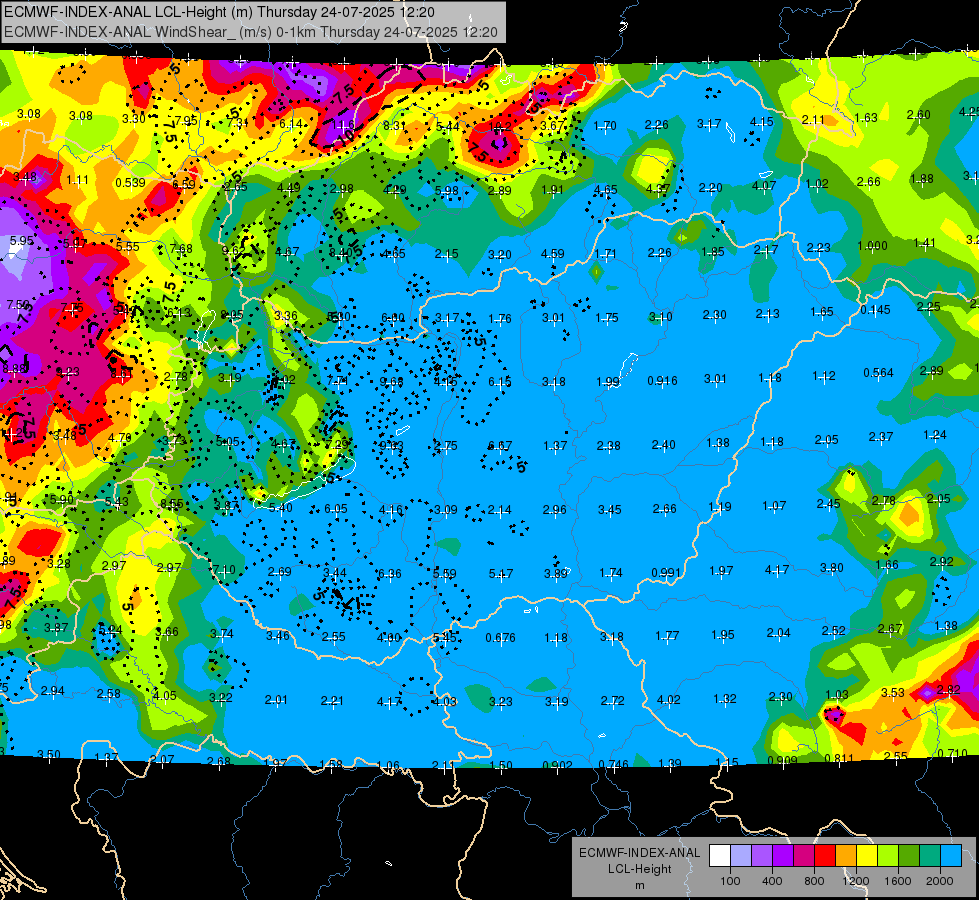Click the 2000 label on the legend scale
Image resolution: width=979 pixels, height=900 pixels.
pos(939,881)
